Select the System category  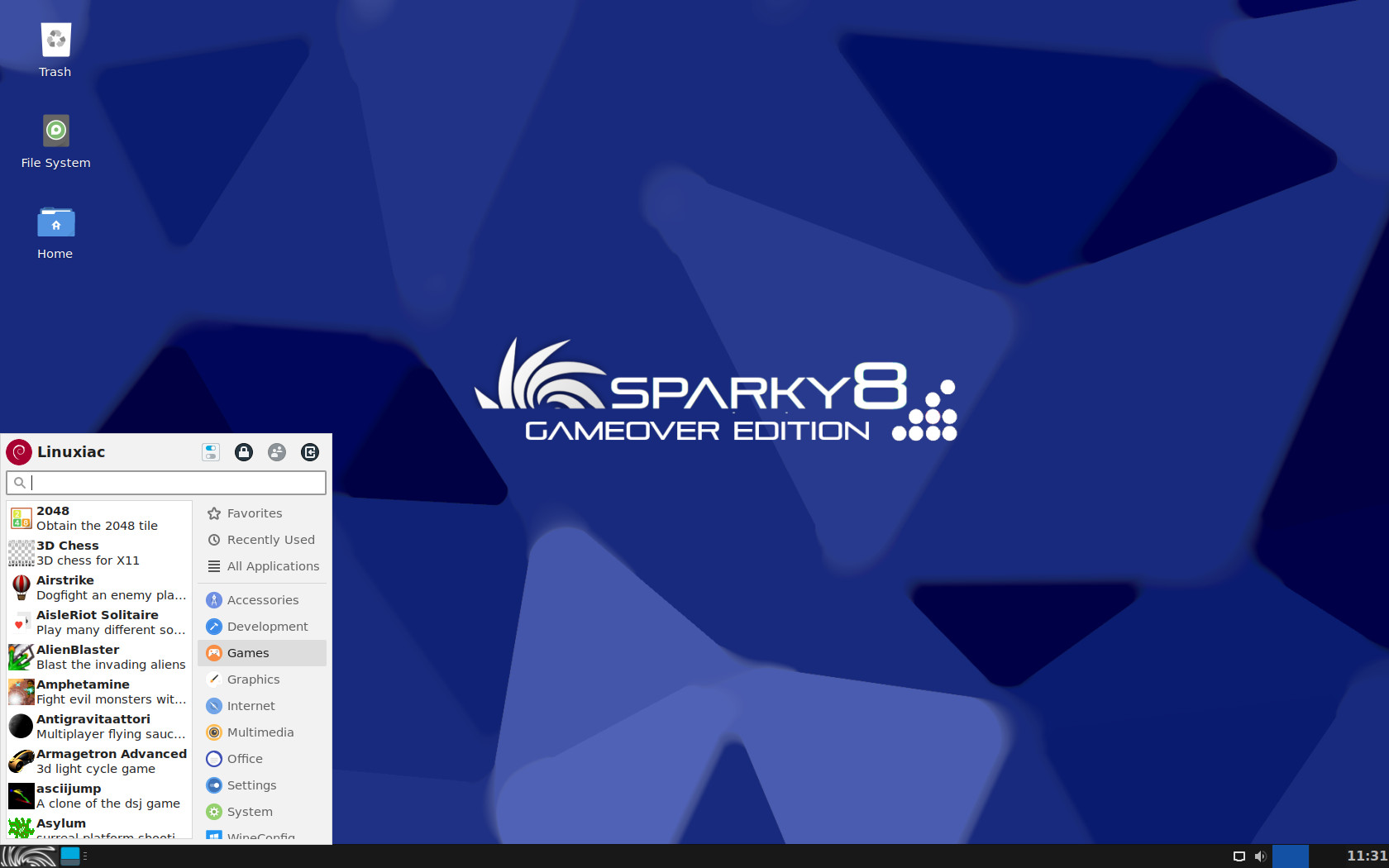pos(262,812)
